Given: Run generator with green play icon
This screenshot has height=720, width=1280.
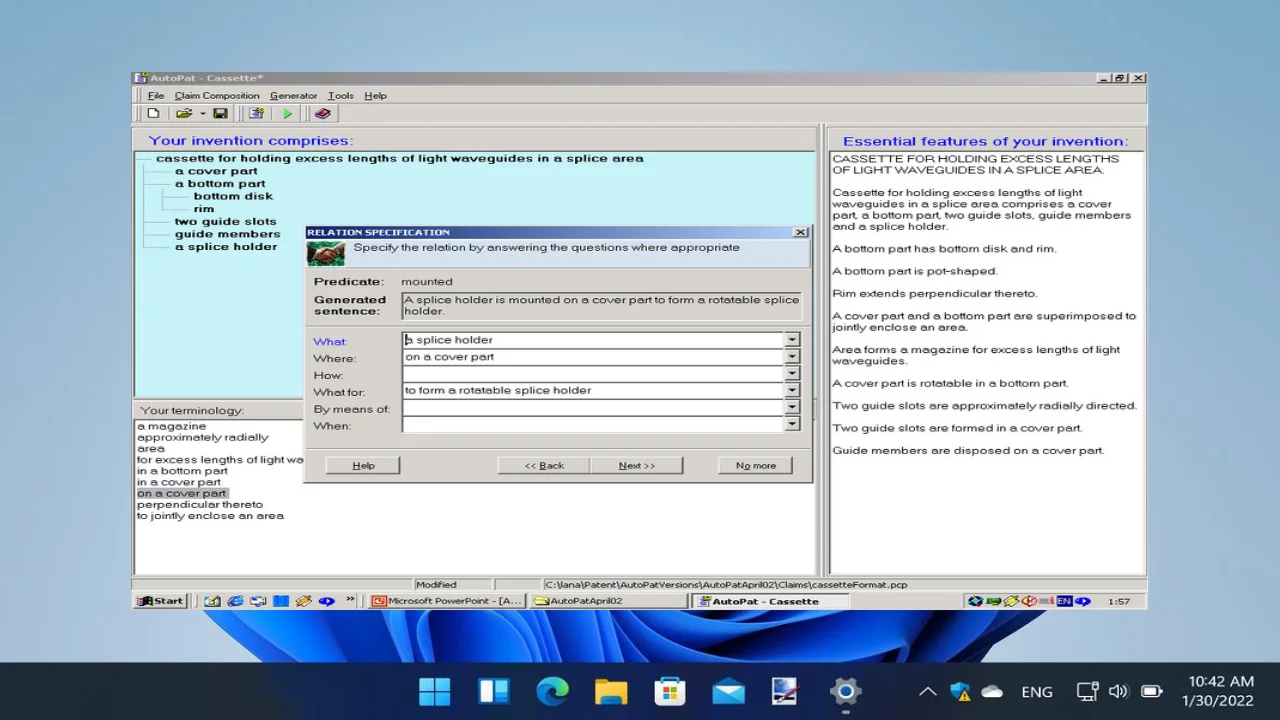Looking at the screenshot, I should click(x=288, y=114).
